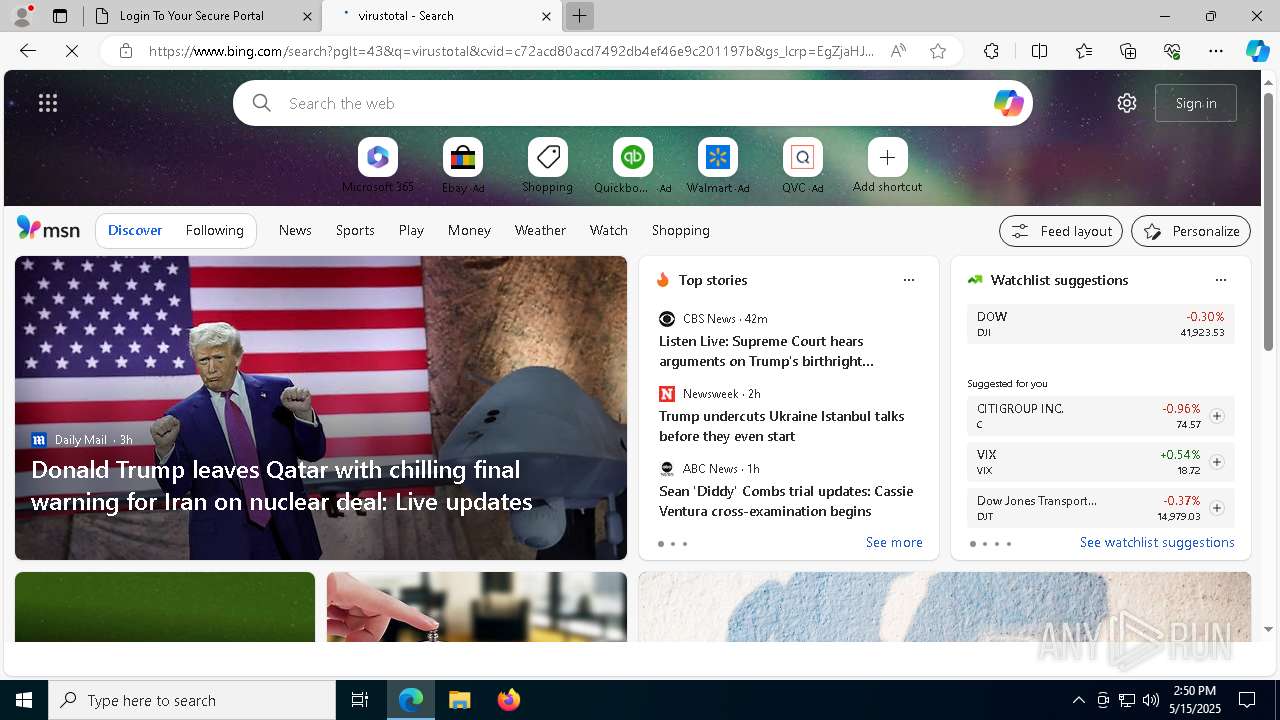
Task: Add Dow Jones Transport to watchlist
Action: point(1217,508)
